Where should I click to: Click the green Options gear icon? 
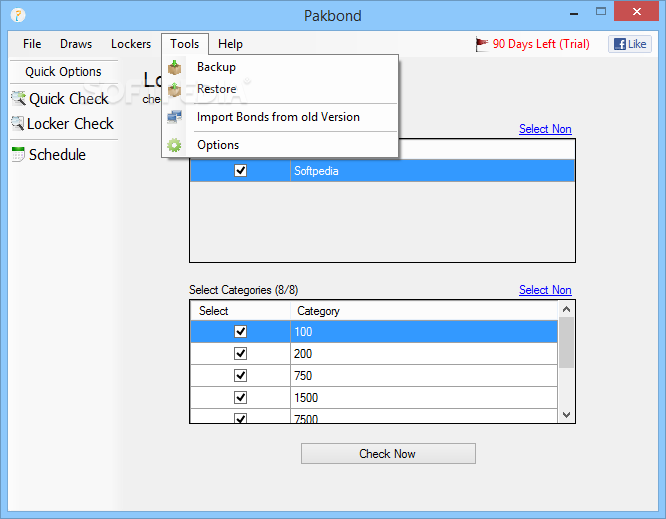174,145
